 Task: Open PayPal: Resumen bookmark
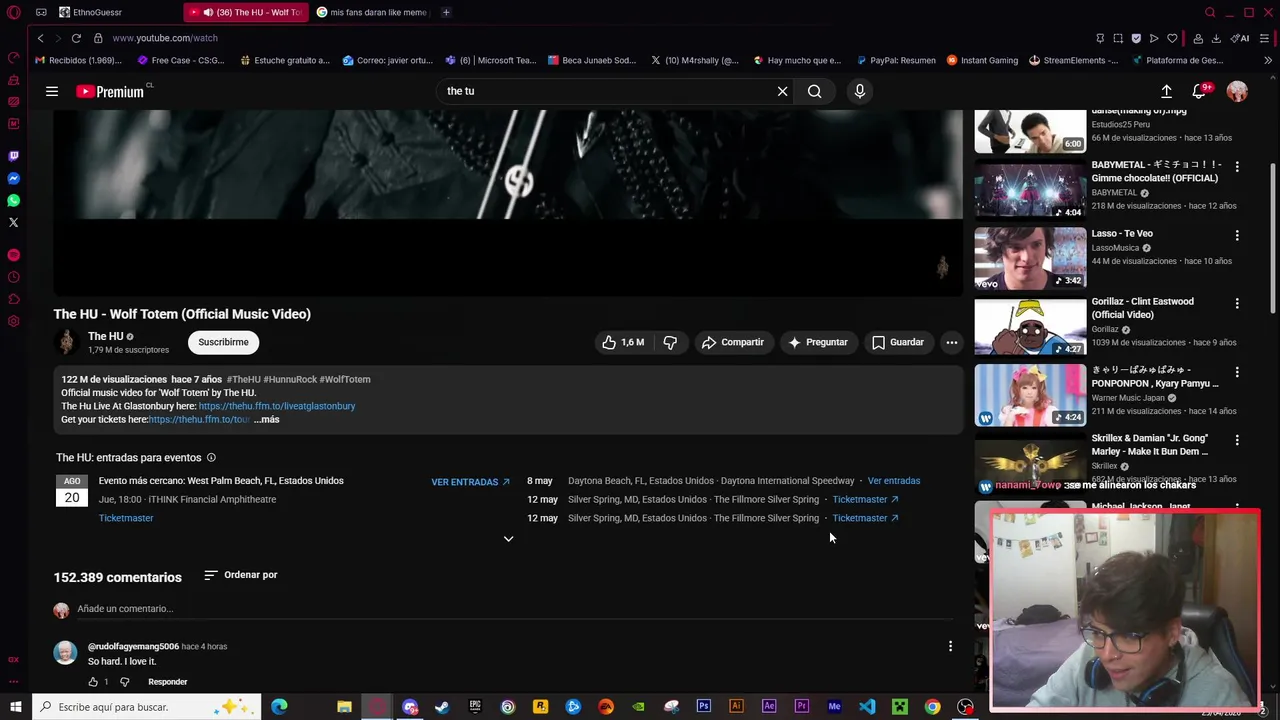tap(895, 60)
